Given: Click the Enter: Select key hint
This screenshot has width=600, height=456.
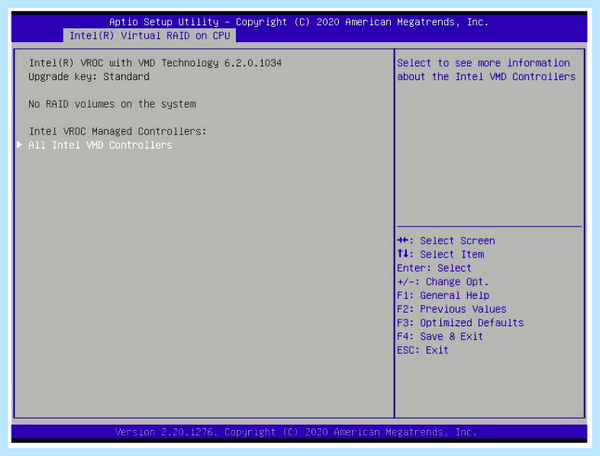Looking at the screenshot, I should point(434,268).
